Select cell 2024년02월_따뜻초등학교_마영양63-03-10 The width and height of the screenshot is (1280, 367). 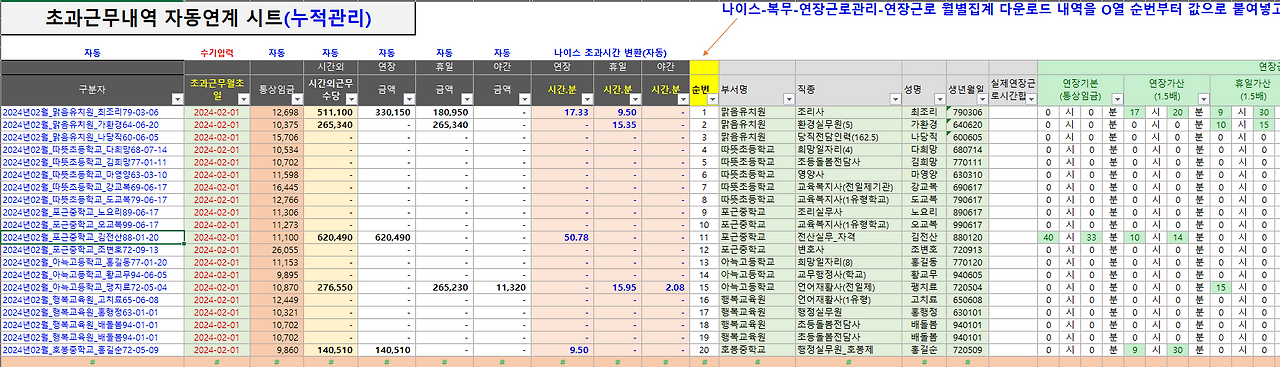(x=93, y=175)
